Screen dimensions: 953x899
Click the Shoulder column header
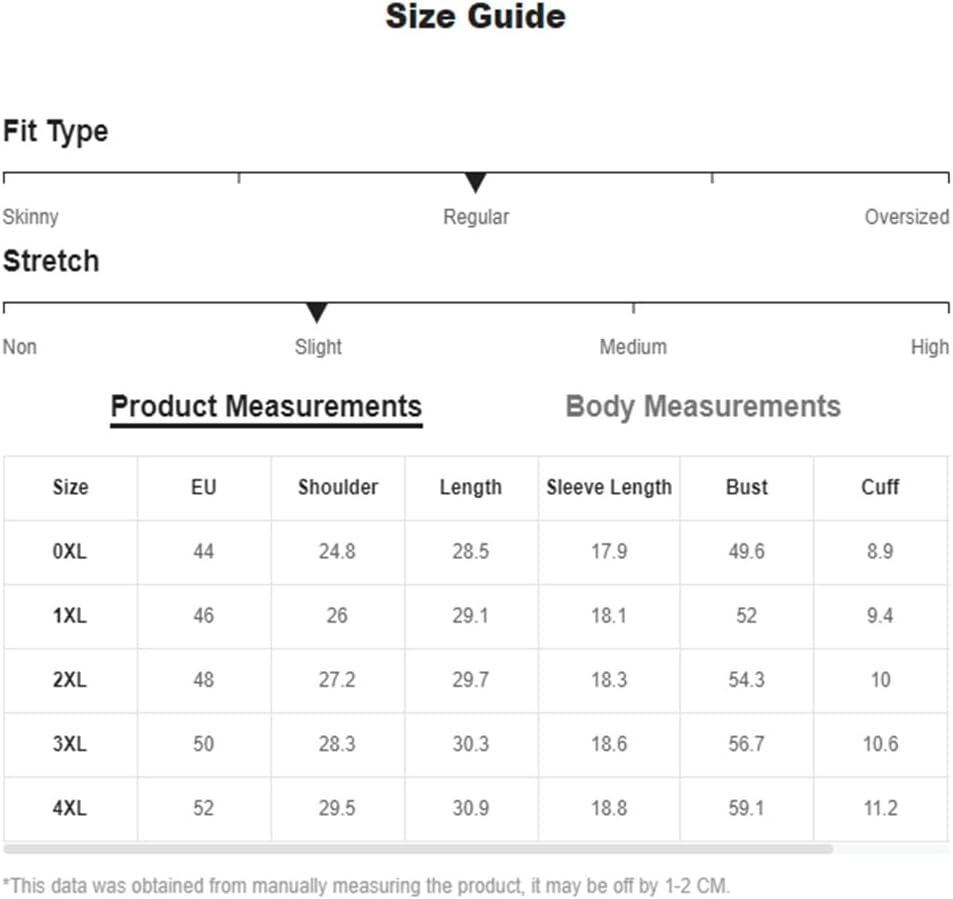(x=338, y=487)
